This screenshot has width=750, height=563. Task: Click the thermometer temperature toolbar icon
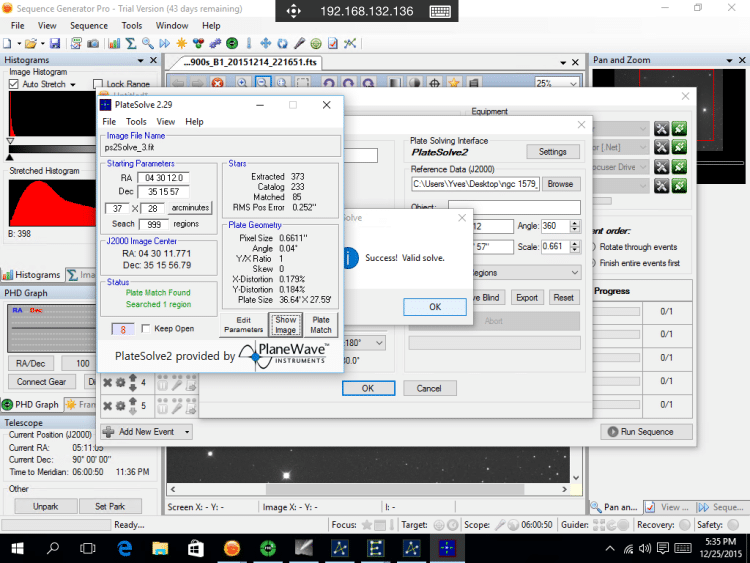(249, 44)
